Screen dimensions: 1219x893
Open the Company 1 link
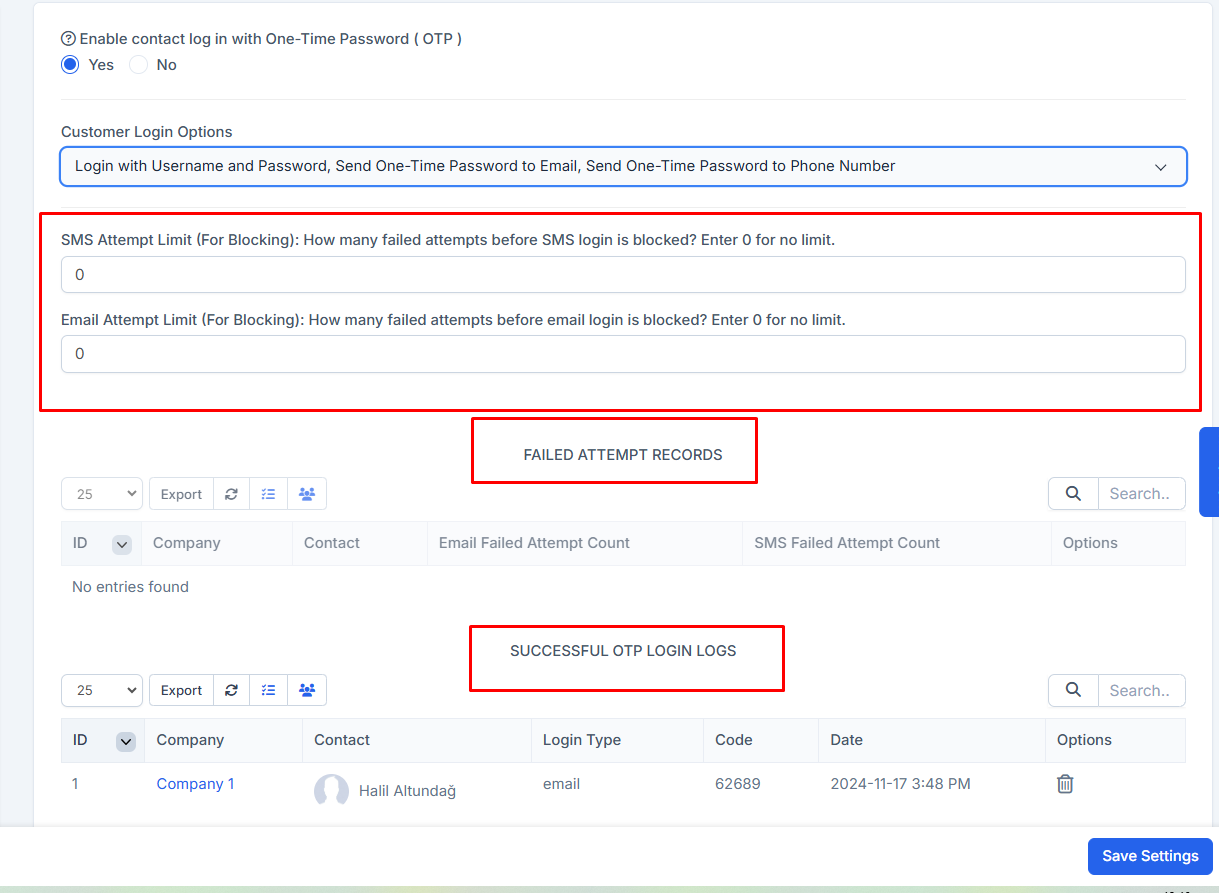[x=195, y=784]
